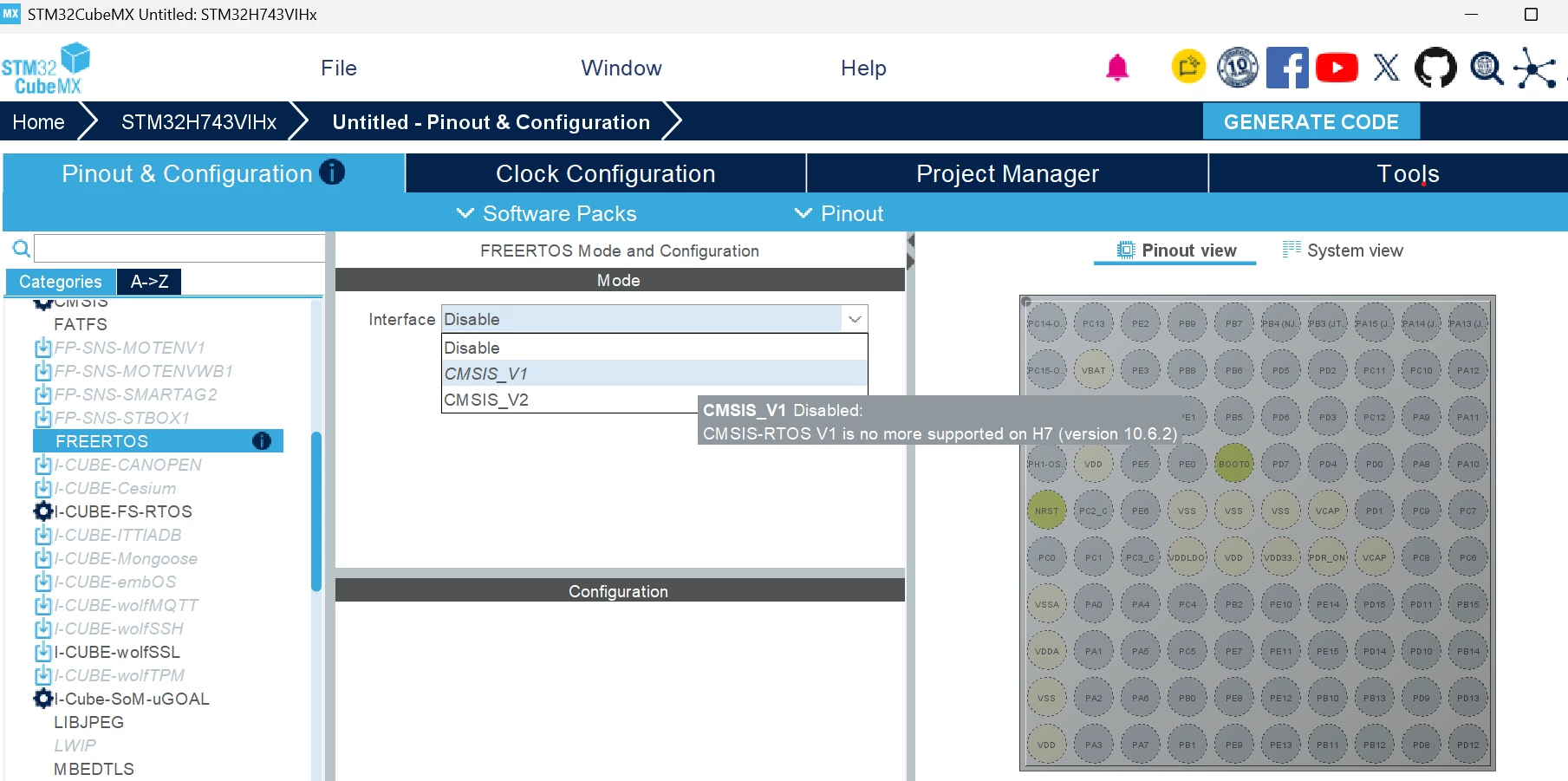Screen dimensions: 1568x781
Task: Click the search magnifier icon in the left panel
Action: click(21, 250)
